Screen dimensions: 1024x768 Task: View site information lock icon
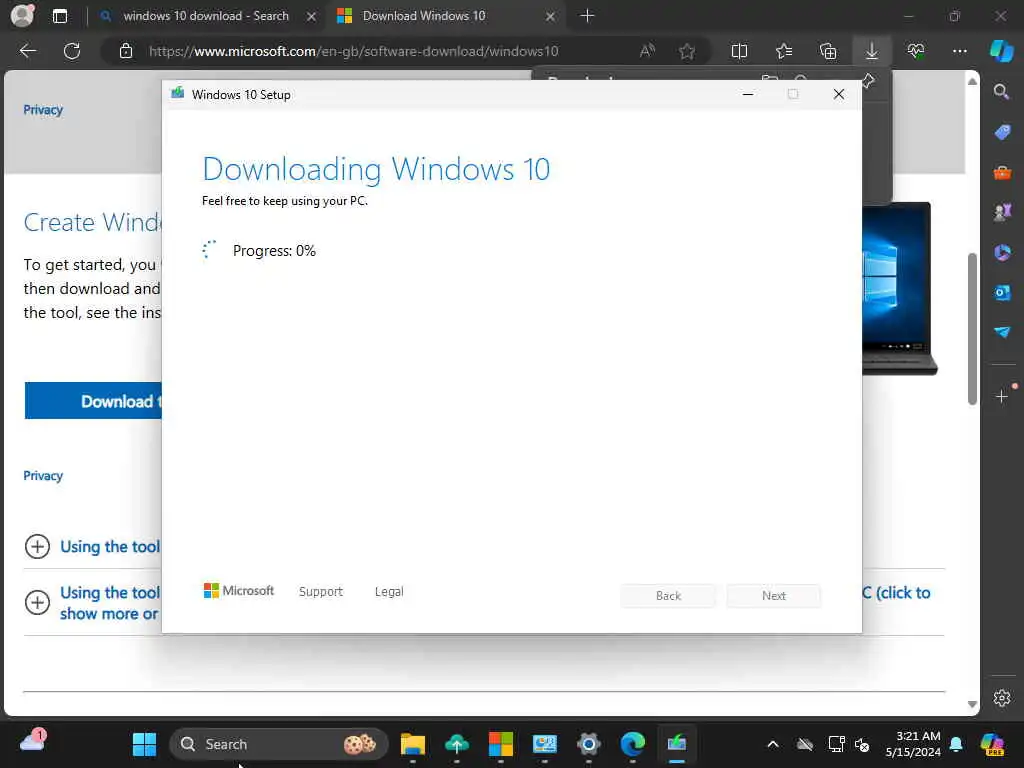pos(126,51)
